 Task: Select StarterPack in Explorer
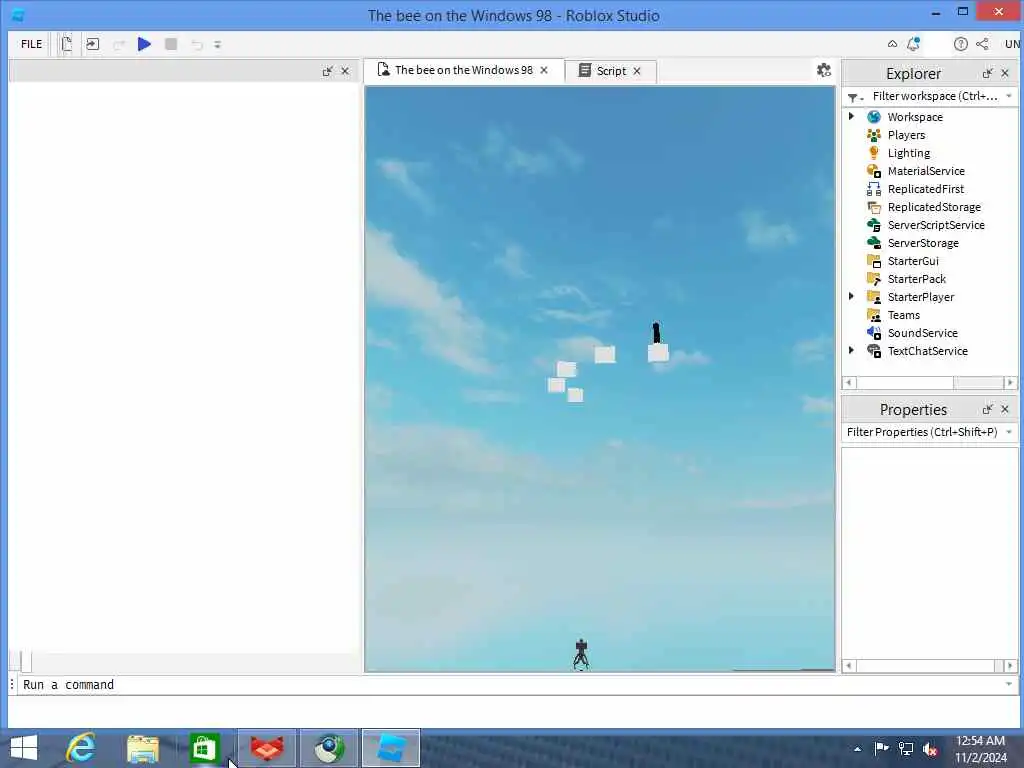pos(916,279)
